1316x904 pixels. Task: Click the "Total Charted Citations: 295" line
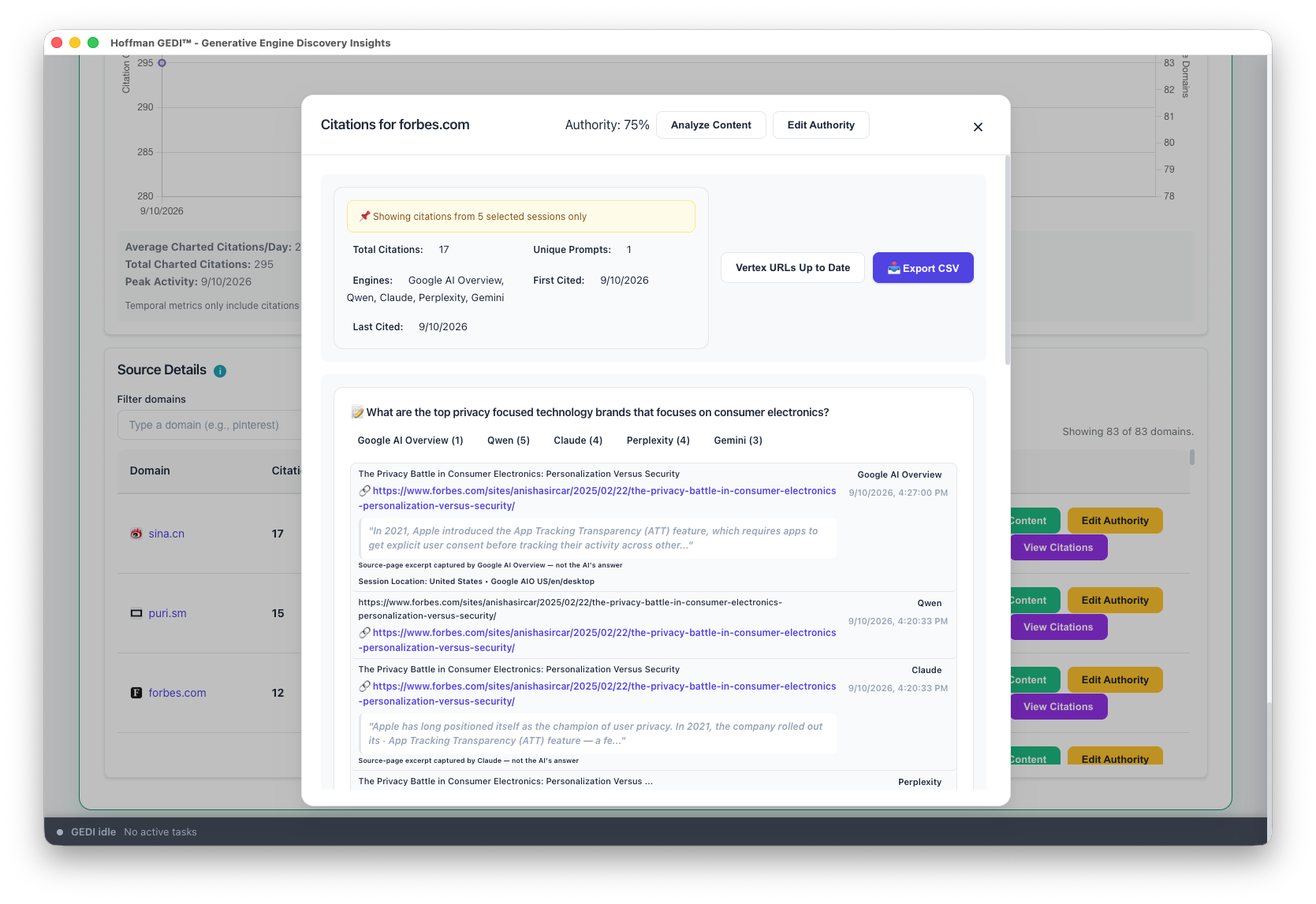pyautogui.click(x=199, y=265)
